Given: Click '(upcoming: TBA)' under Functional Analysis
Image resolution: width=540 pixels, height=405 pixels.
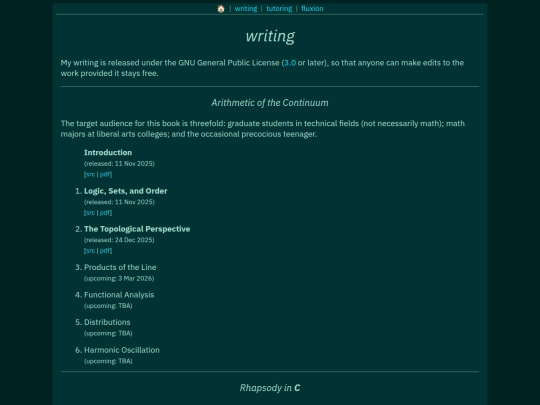Looking at the screenshot, I should click(x=108, y=306).
